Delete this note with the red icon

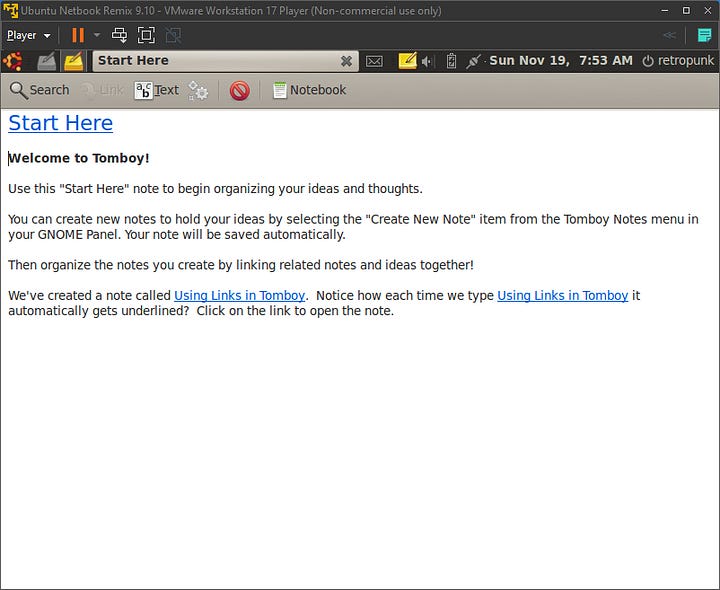(240, 90)
